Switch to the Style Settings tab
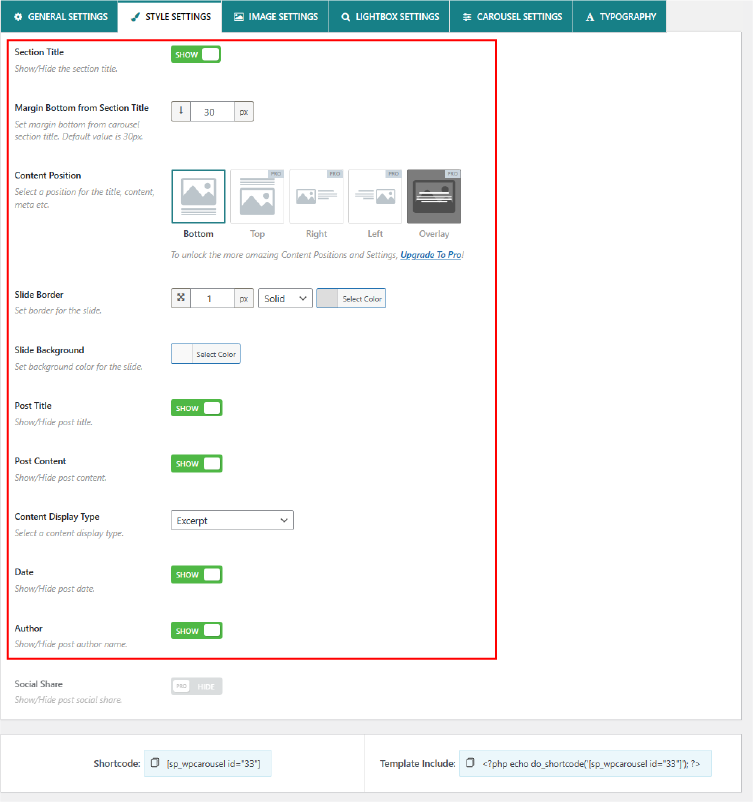The width and height of the screenshot is (753, 802). (170, 16)
